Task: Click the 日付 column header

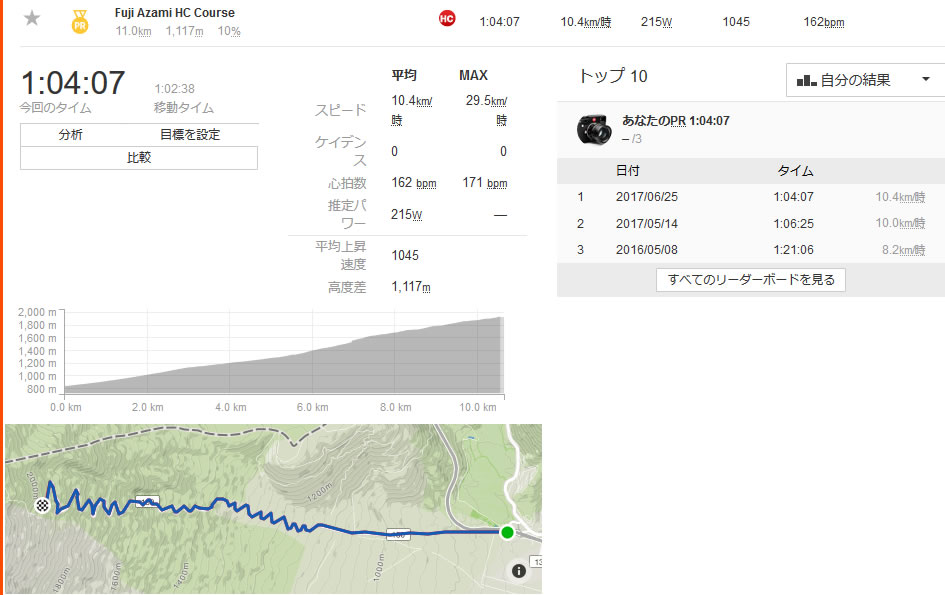Action: [628, 171]
